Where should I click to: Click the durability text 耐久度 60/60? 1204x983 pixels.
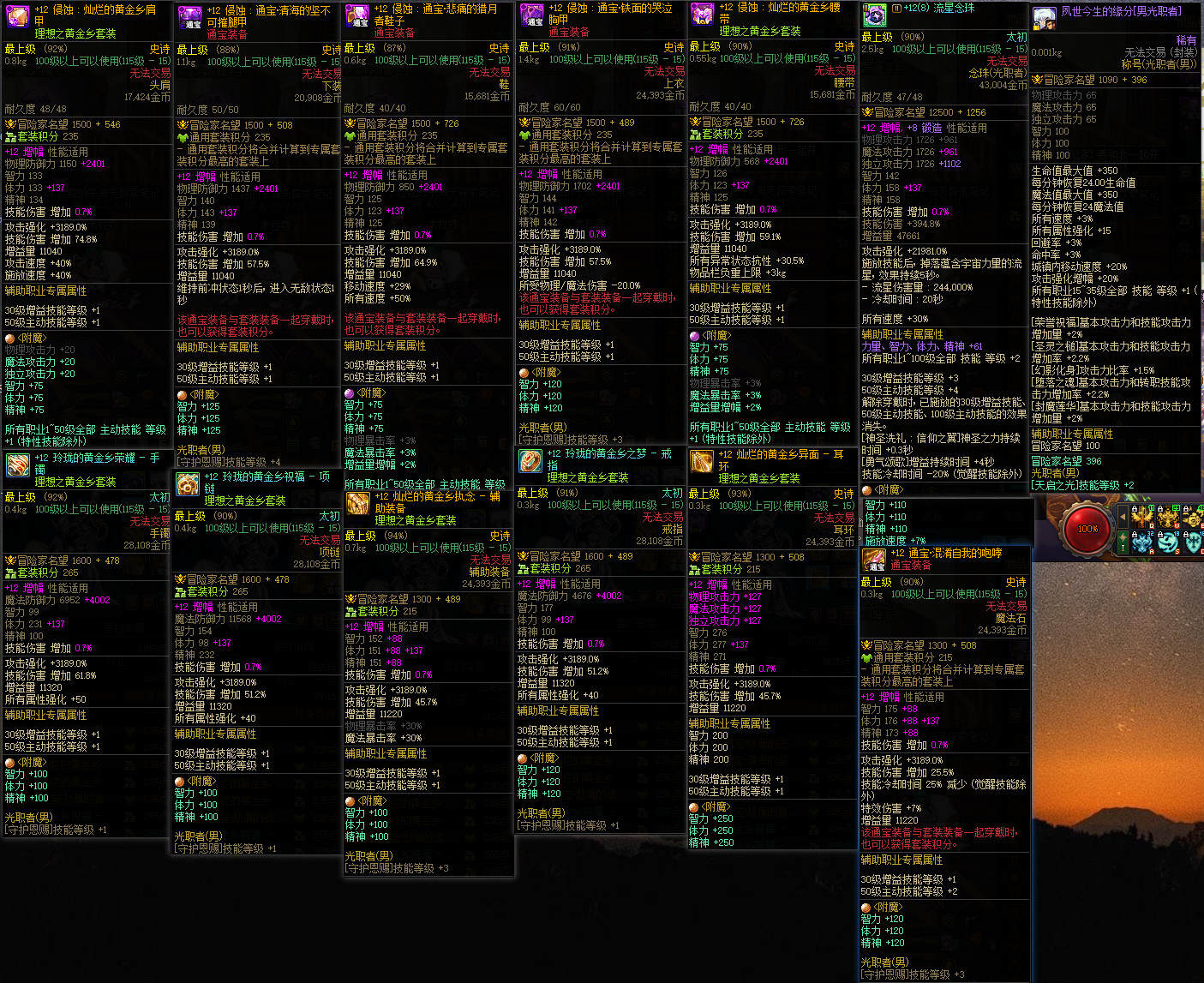coord(549,107)
